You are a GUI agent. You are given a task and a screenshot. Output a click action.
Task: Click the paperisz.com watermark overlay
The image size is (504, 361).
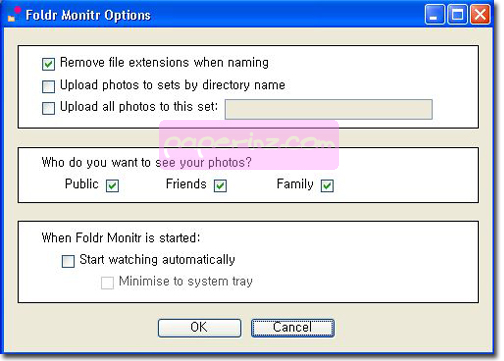point(249,145)
